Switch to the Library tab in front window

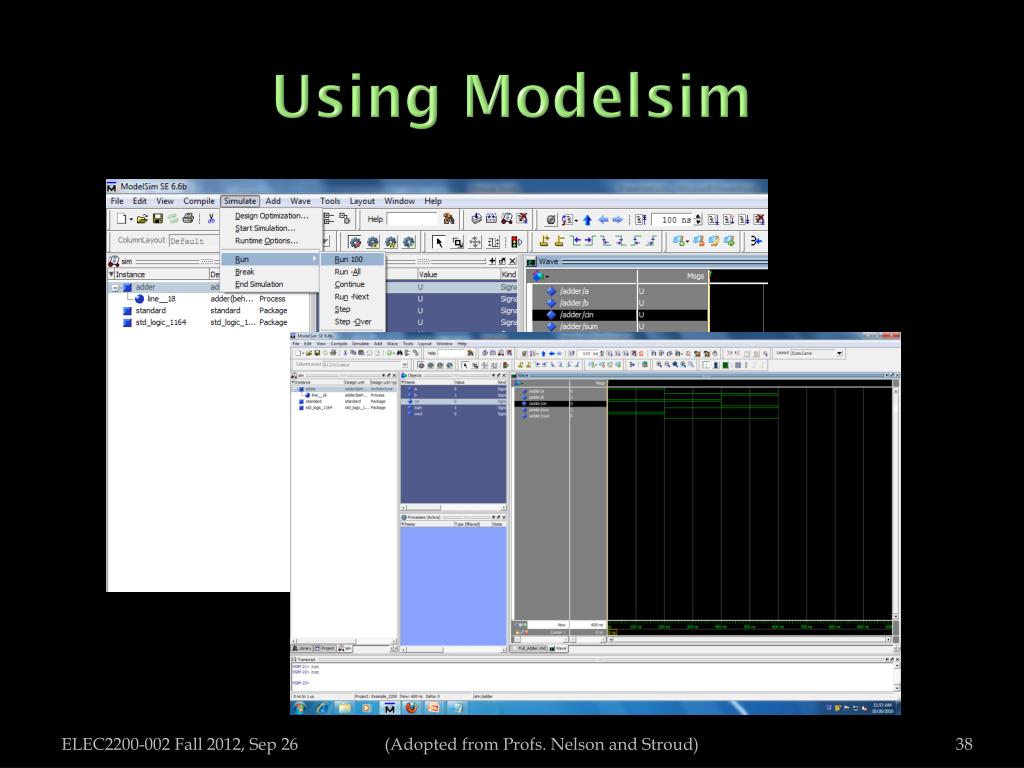pyautogui.click(x=302, y=648)
